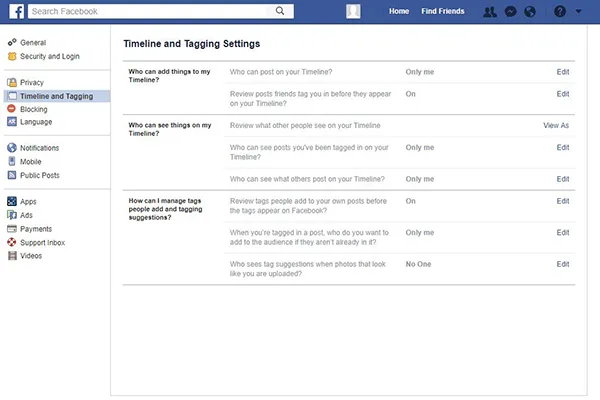
Task: Click the red Blocking icon
Action: tap(12, 109)
